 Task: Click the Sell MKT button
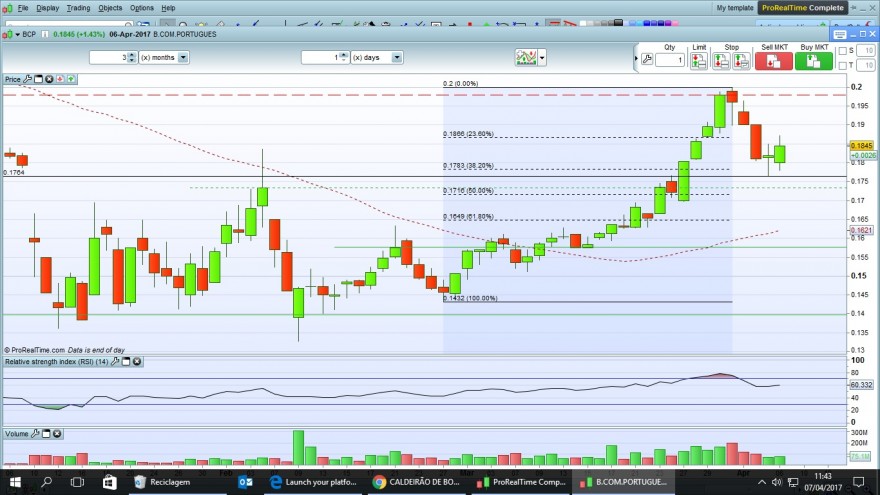(x=773, y=61)
